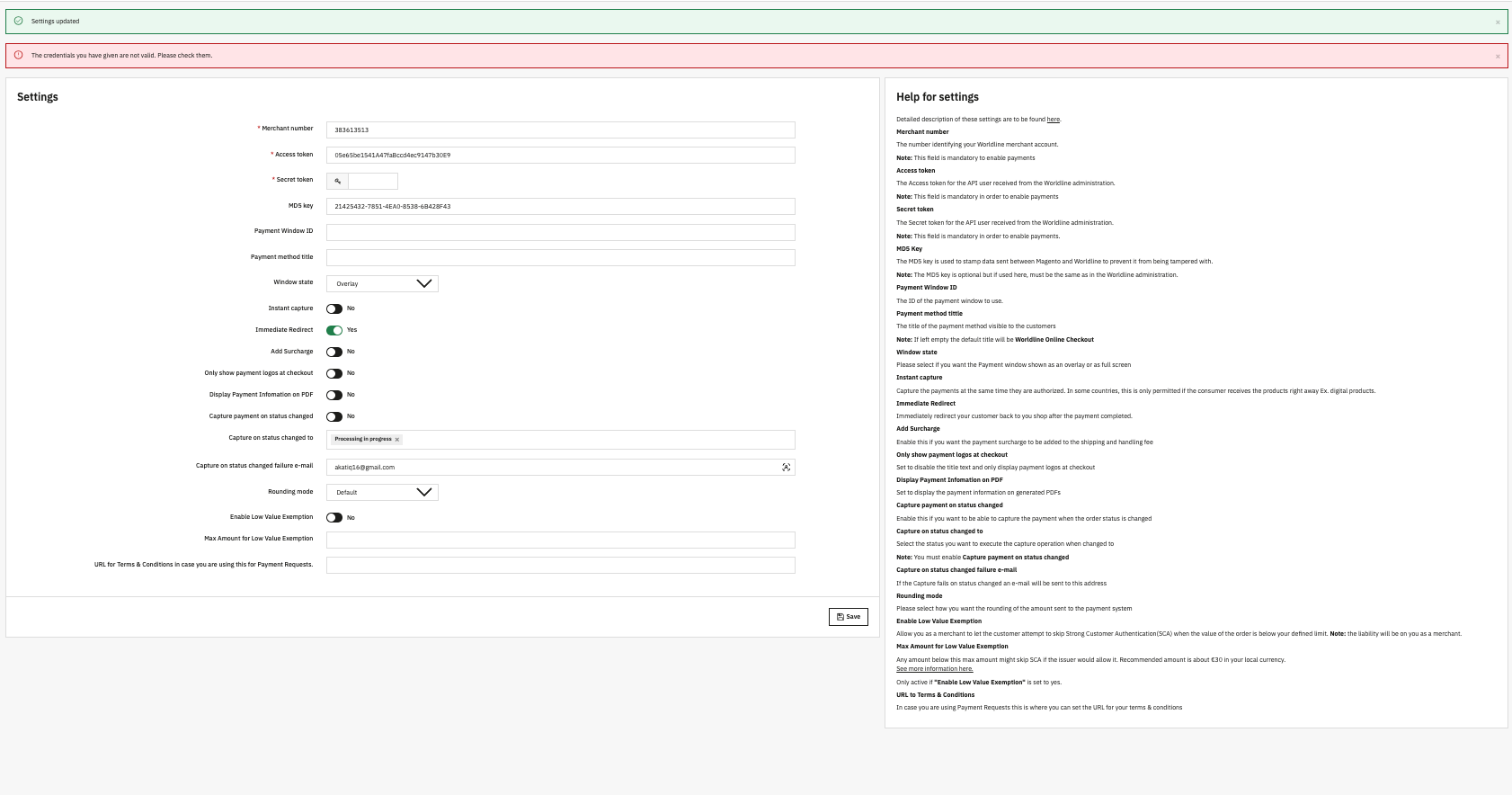Click "The credentials you have given are not valid" message
The height and width of the screenshot is (795, 1512).
click(x=121, y=56)
